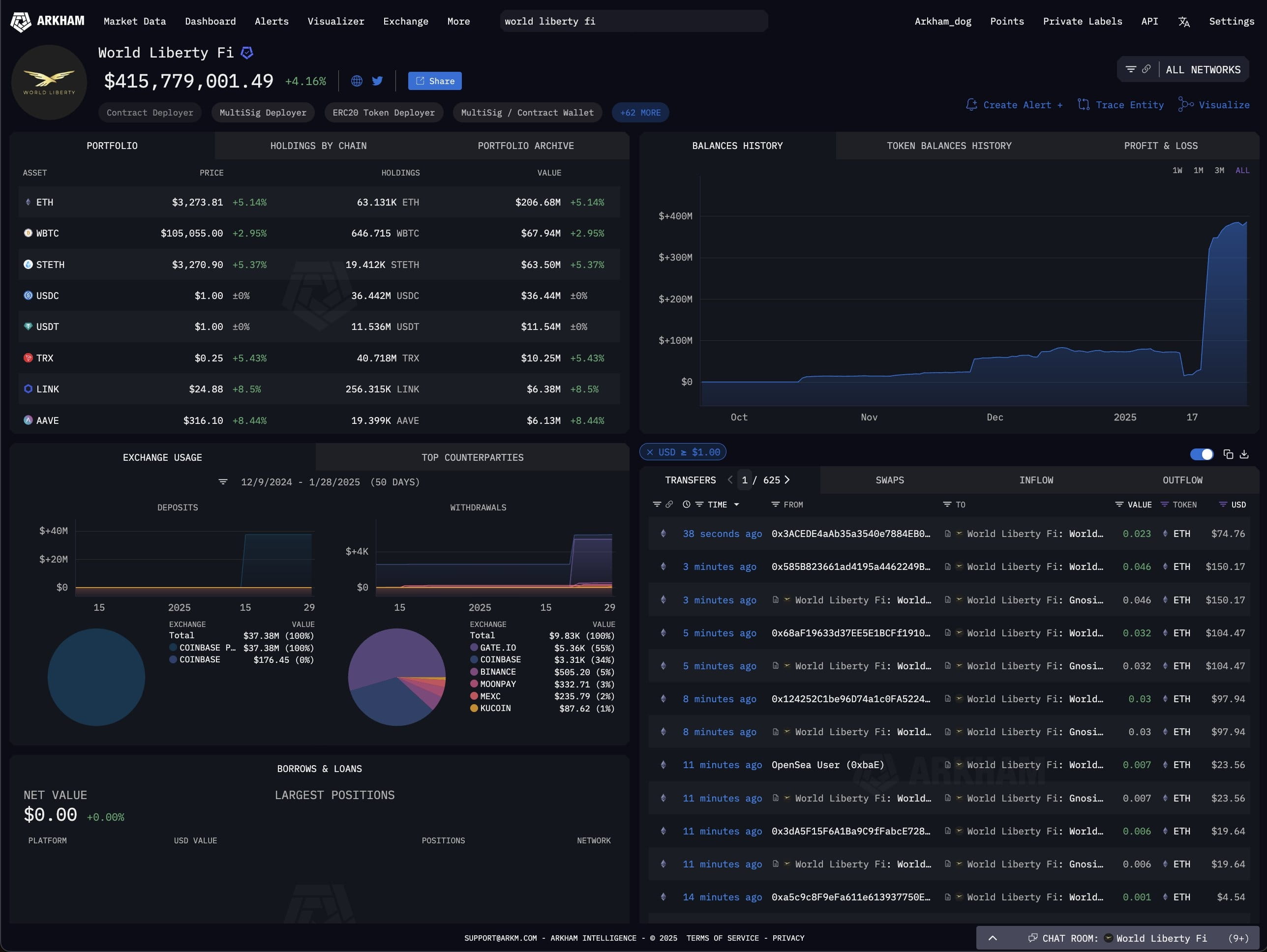Viewport: 1267px width, 952px height.
Task: Click the transfers page number field
Action: point(744,480)
